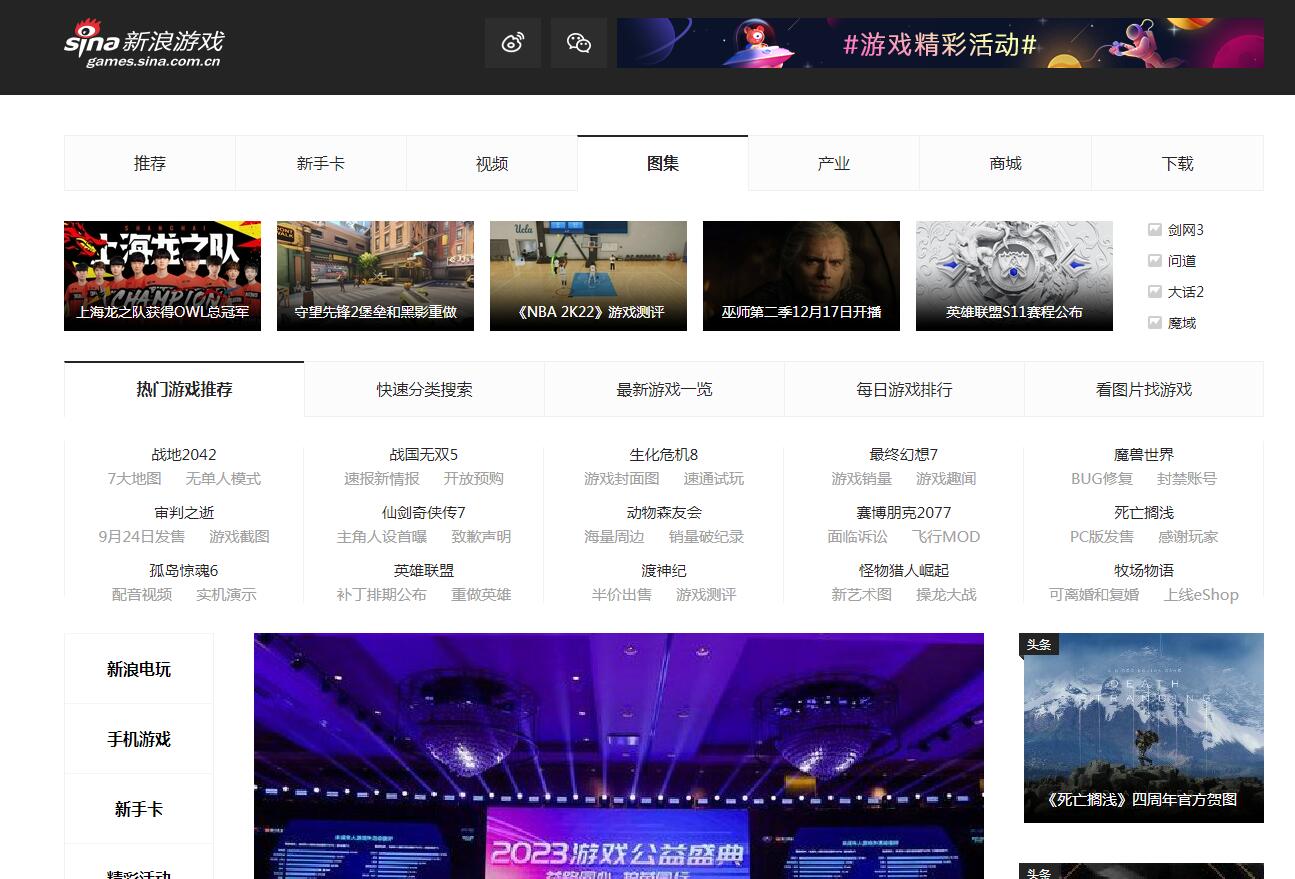1295x879 pixels.
Task: Click the image icon beside 魔域
Action: click(1154, 323)
